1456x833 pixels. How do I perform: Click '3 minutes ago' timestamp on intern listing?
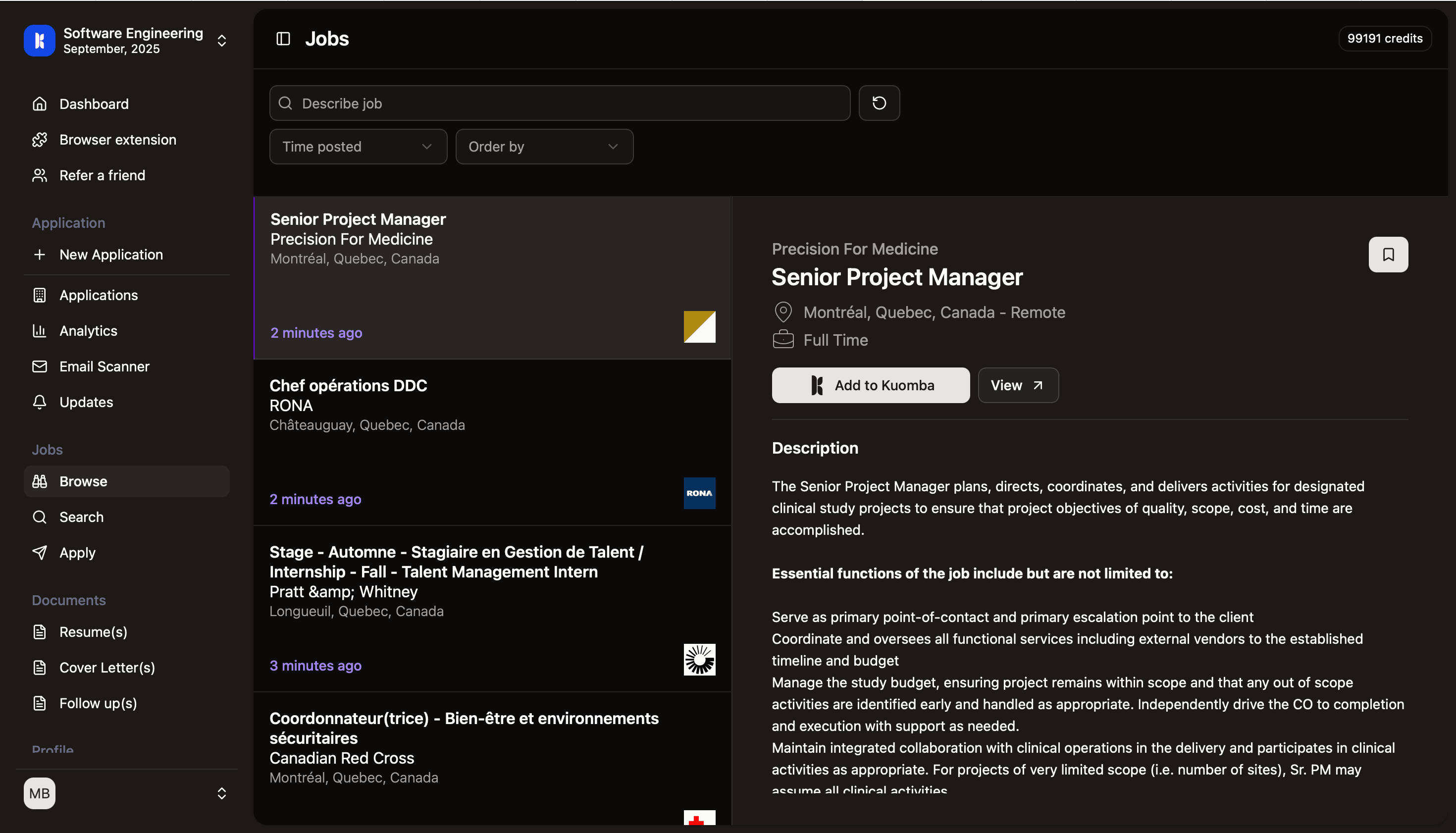click(x=315, y=666)
